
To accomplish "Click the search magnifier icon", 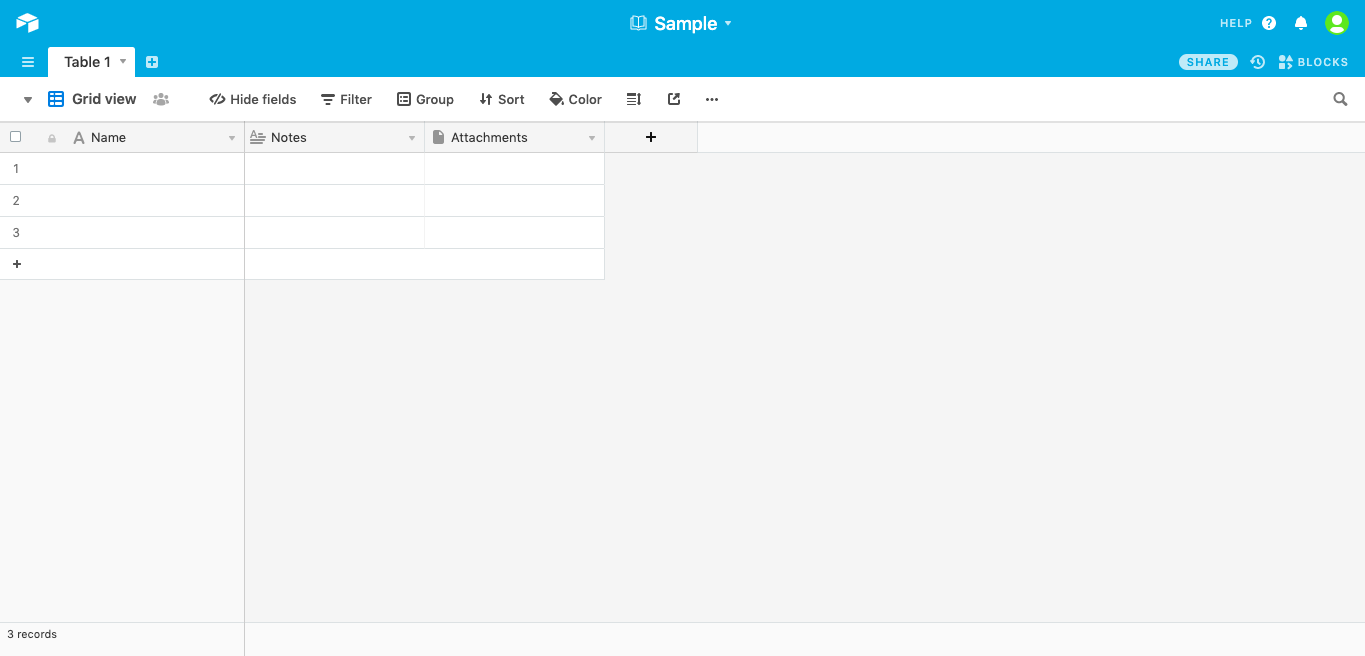I will [x=1340, y=99].
